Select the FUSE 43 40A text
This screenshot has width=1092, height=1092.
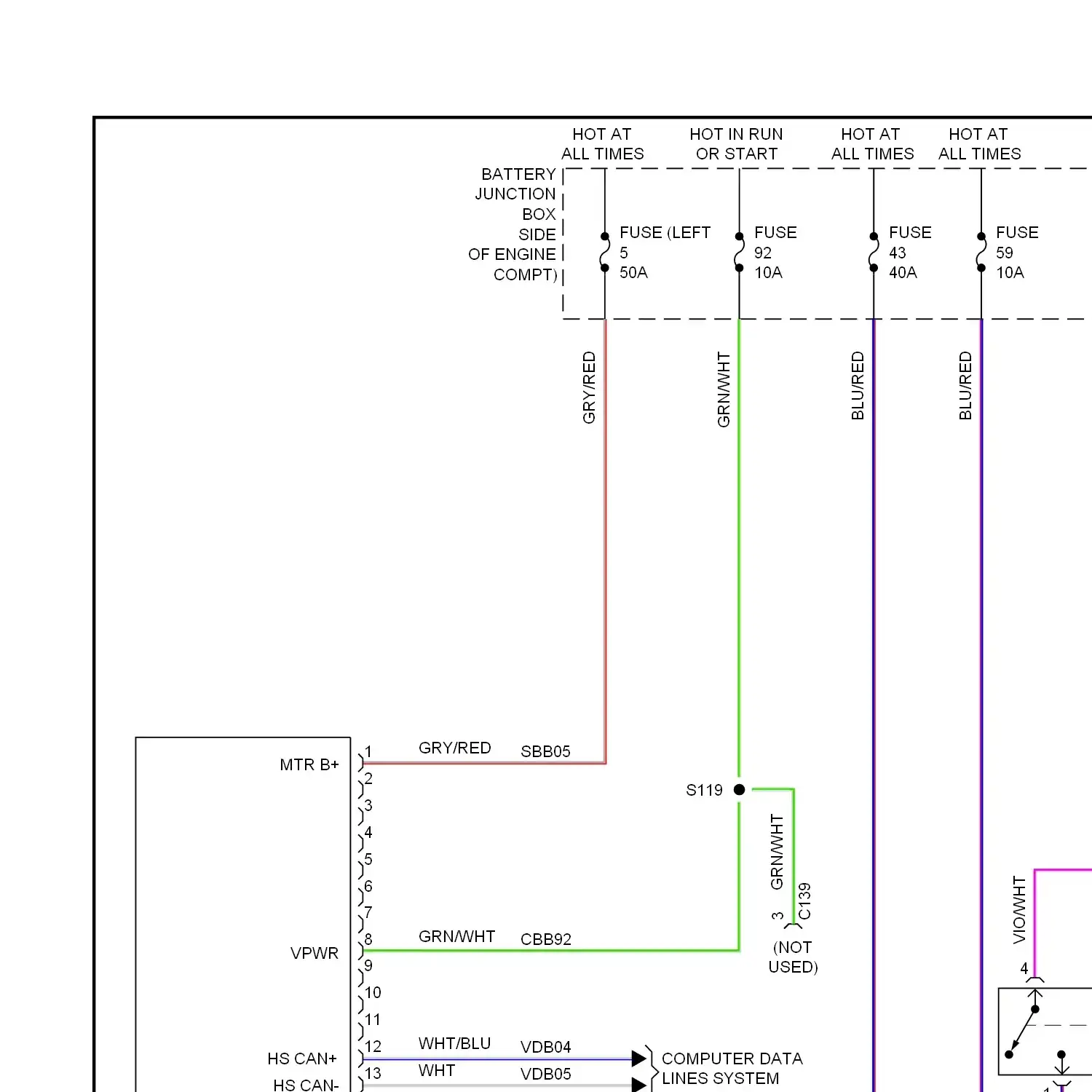910,252
